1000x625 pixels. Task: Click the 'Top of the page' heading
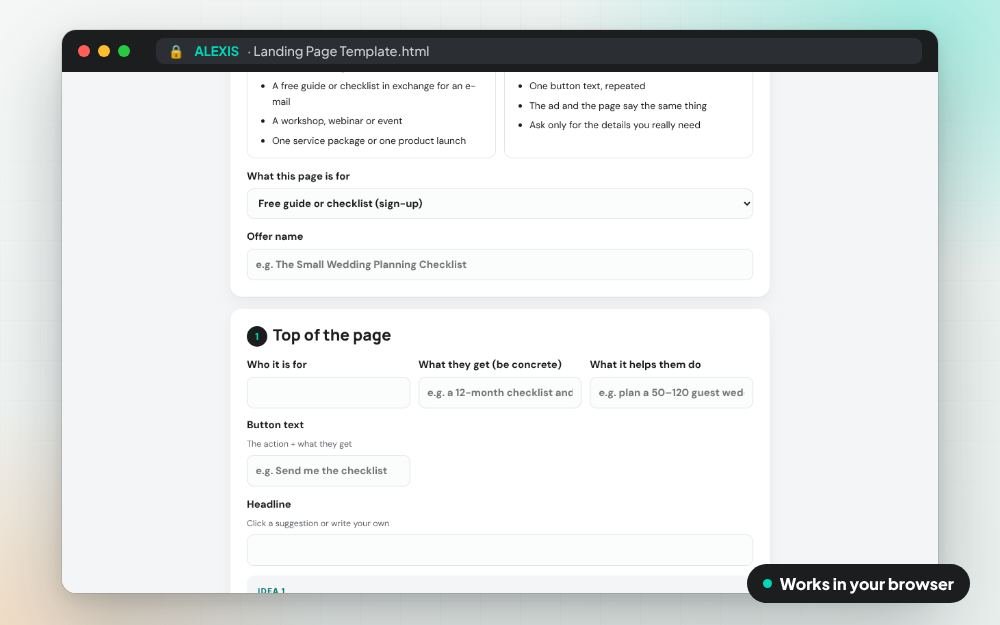(x=332, y=335)
